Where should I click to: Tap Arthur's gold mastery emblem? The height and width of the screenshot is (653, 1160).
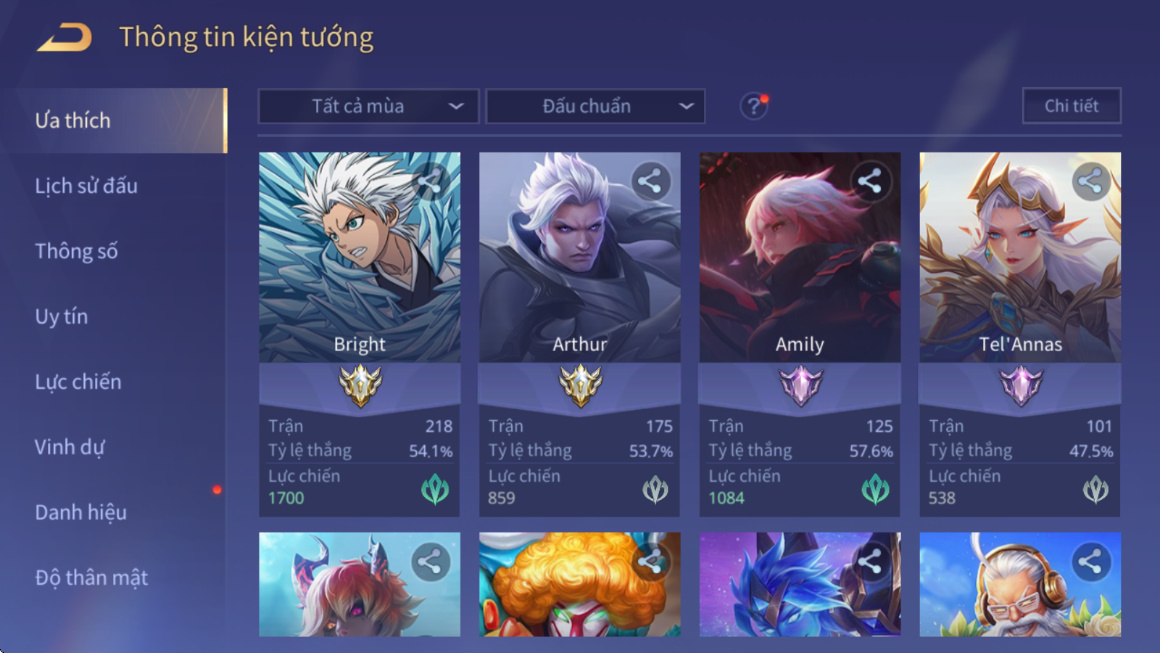(580, 385)
